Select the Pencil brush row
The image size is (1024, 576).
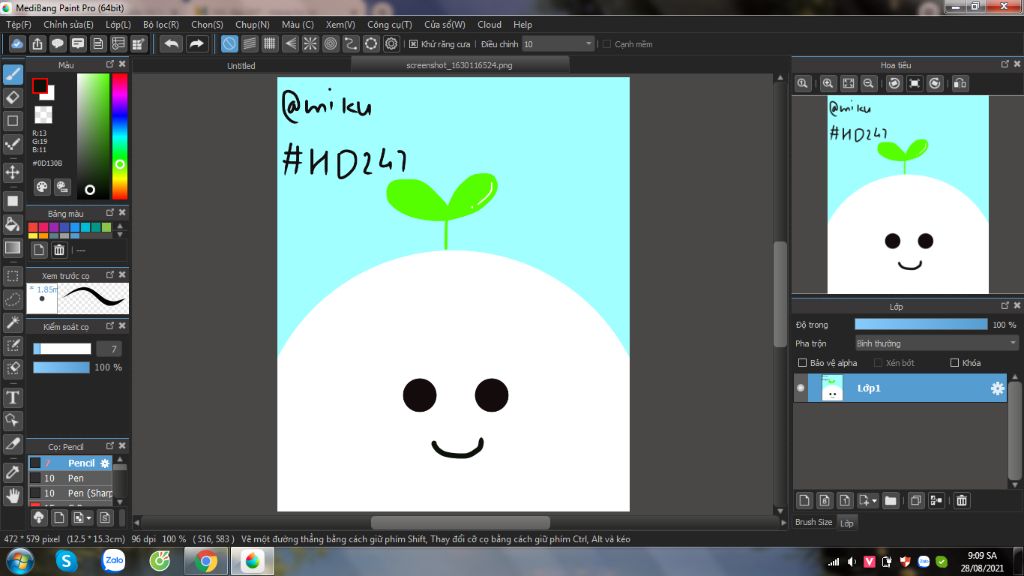71,463
